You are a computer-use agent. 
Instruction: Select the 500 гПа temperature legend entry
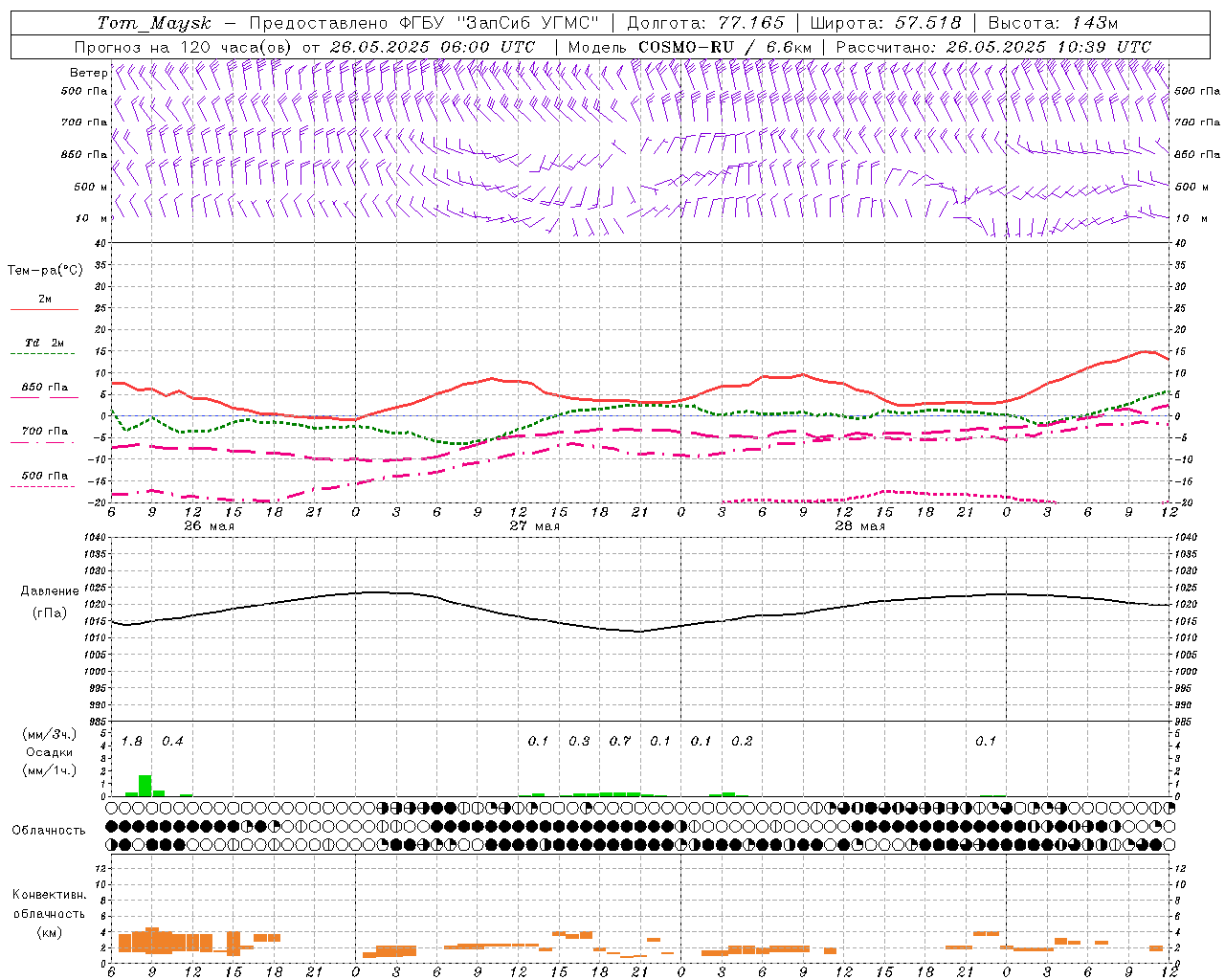point(45,476)
